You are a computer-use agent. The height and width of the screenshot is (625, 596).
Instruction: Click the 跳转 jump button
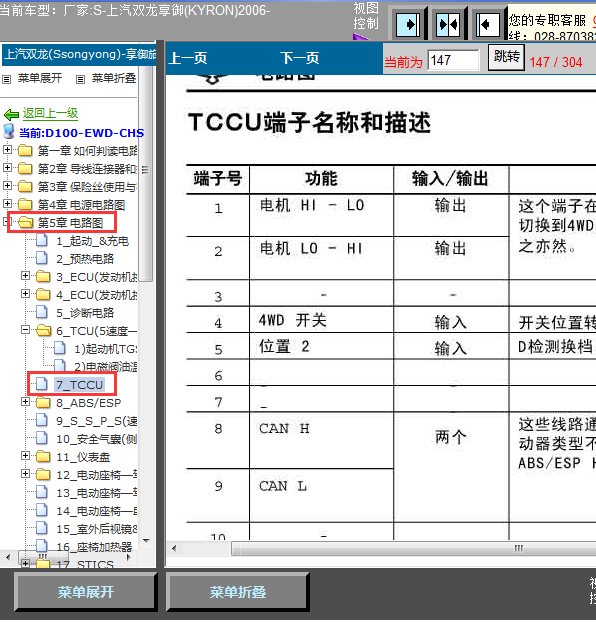506,57
